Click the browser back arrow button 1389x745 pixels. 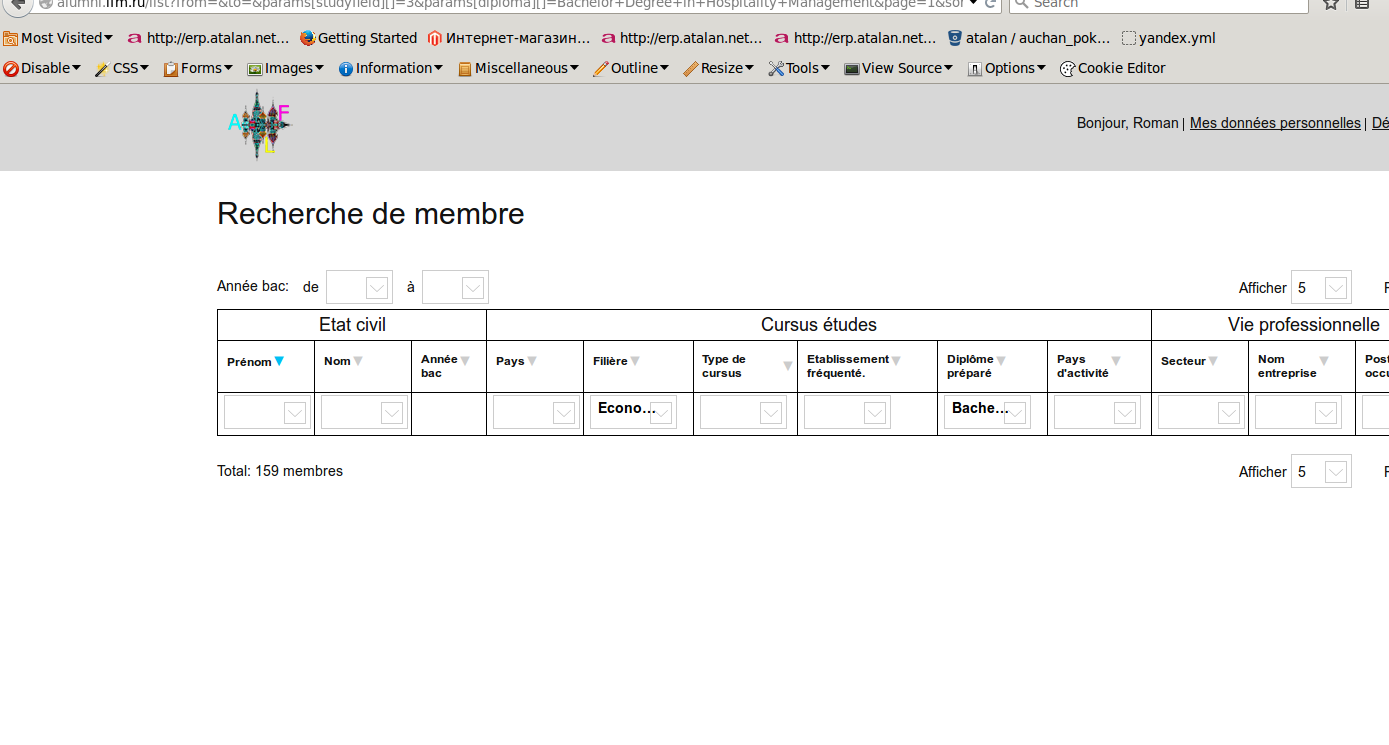click(17, 3)
